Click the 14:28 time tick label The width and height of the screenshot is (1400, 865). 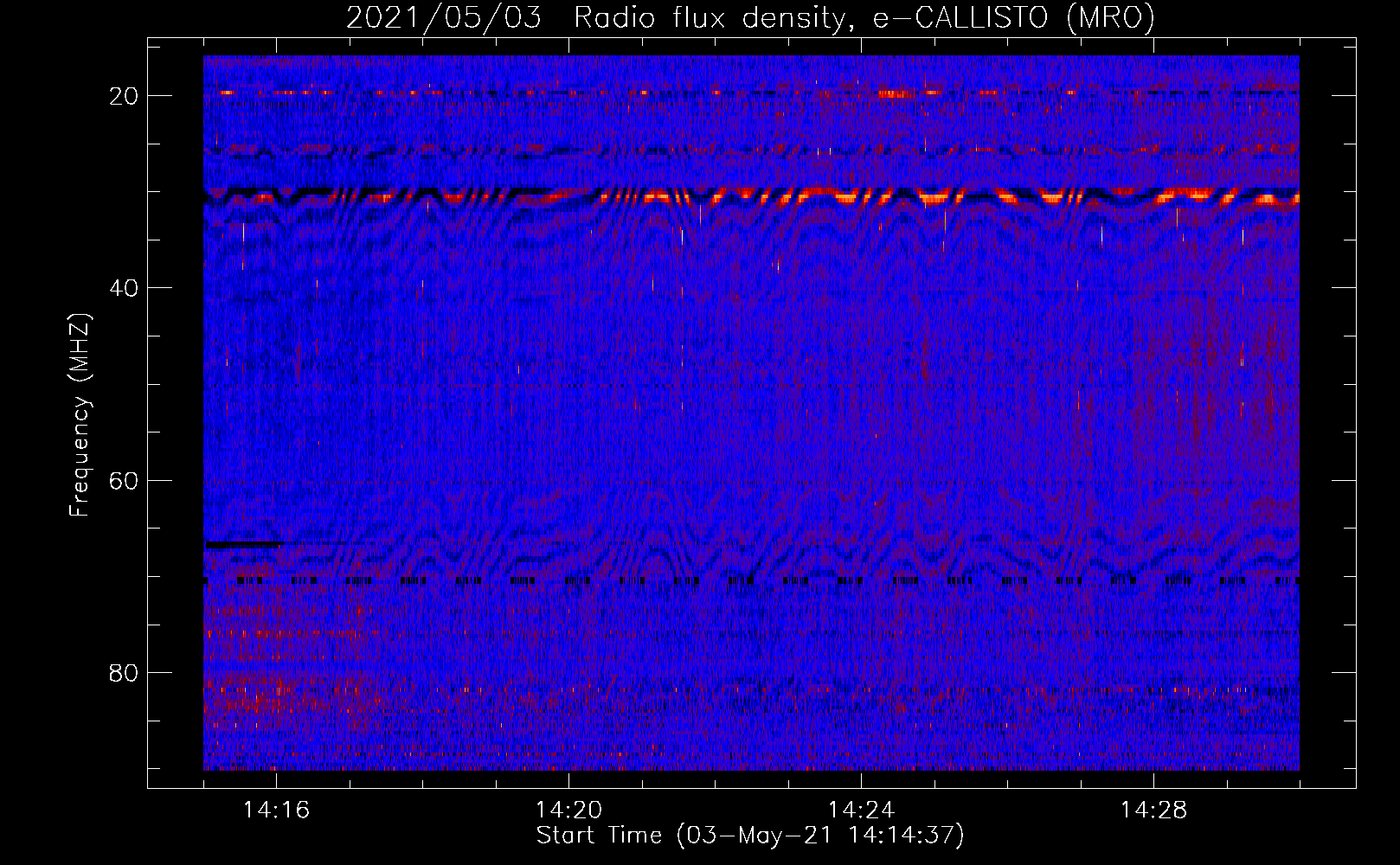pyautogui.click(x=1153, y=811)
